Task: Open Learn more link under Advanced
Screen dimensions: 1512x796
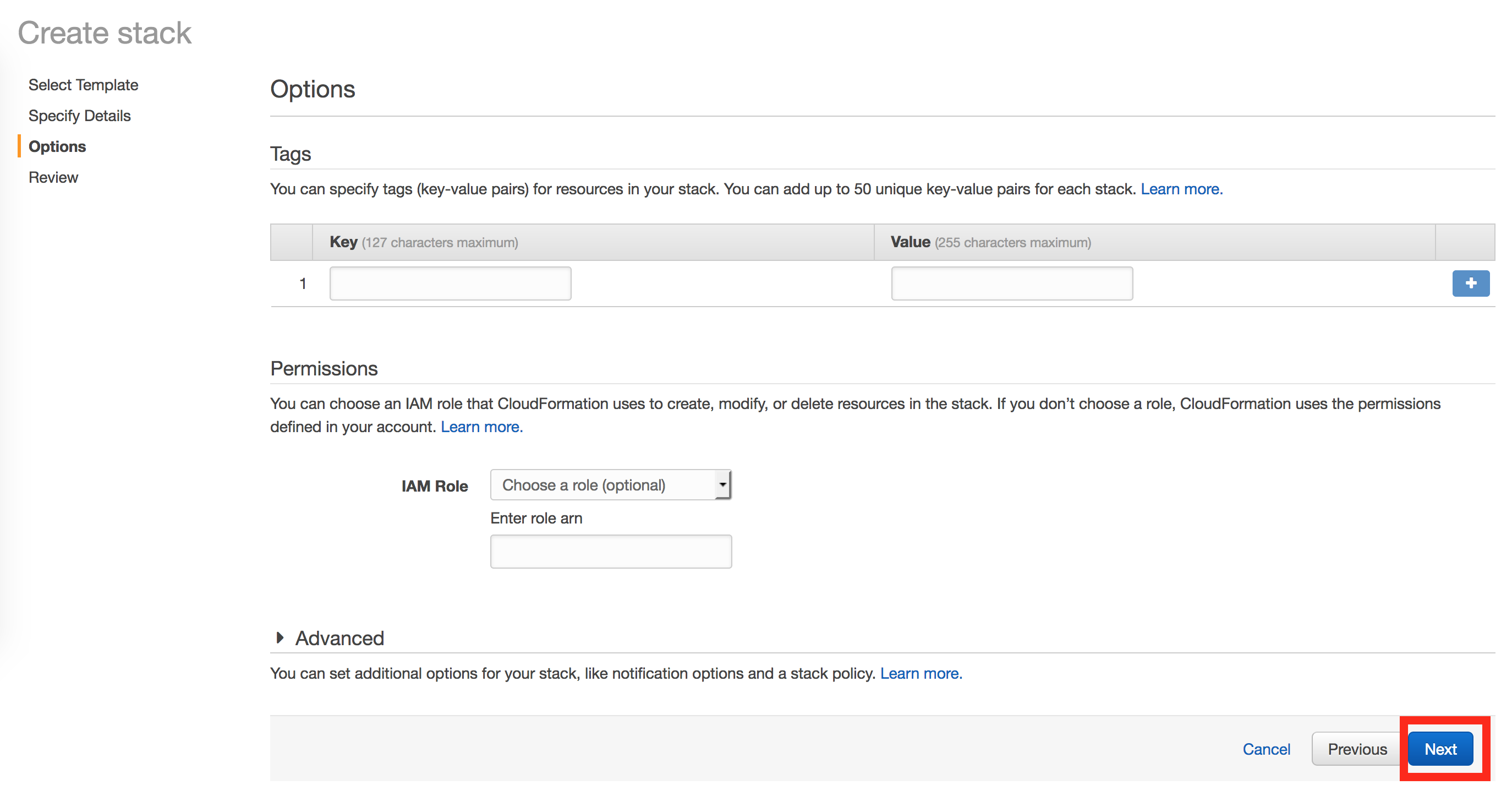Action: click(x=921, y=673)
